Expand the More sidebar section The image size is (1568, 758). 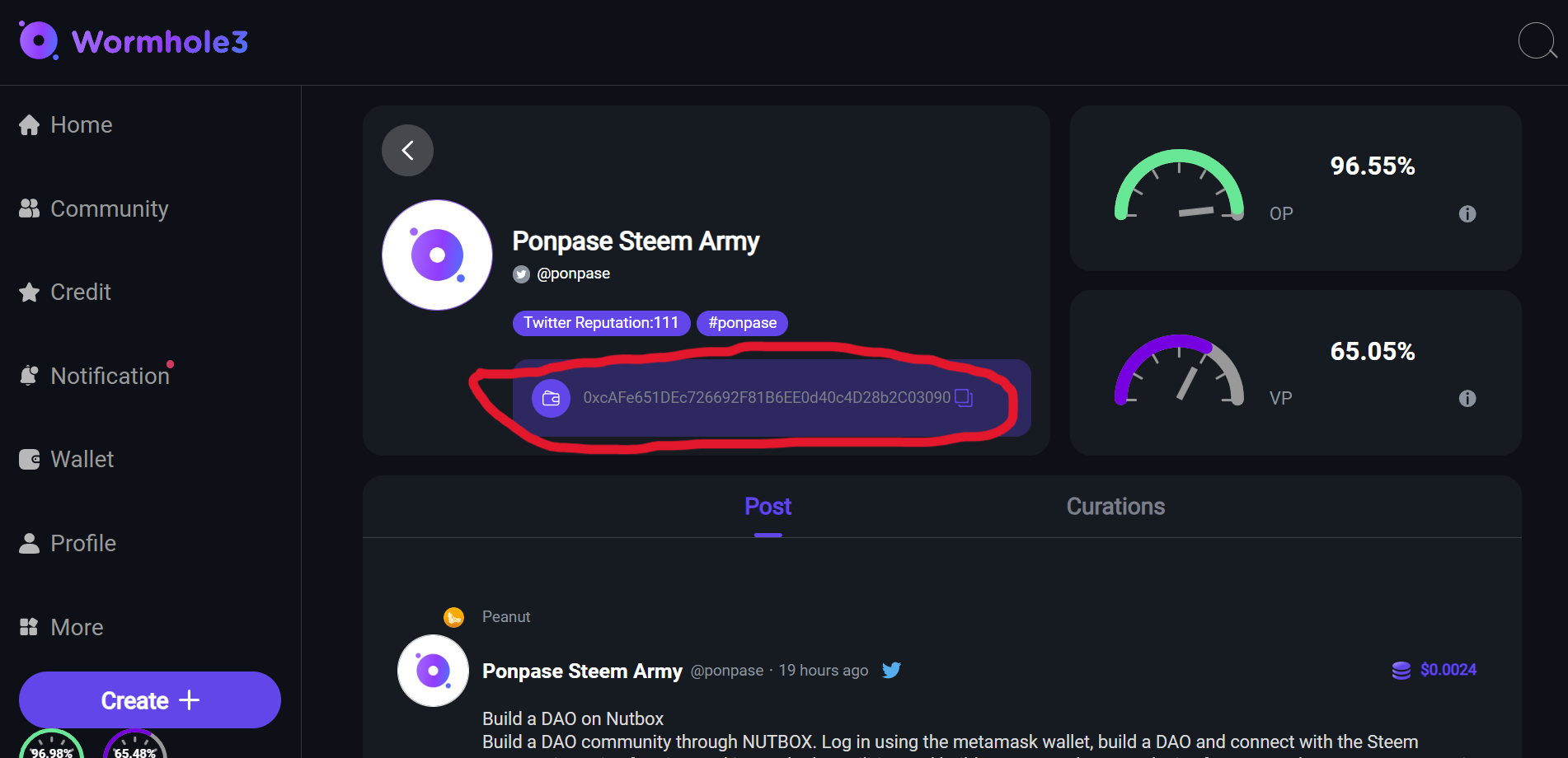(x=76, y=627)
